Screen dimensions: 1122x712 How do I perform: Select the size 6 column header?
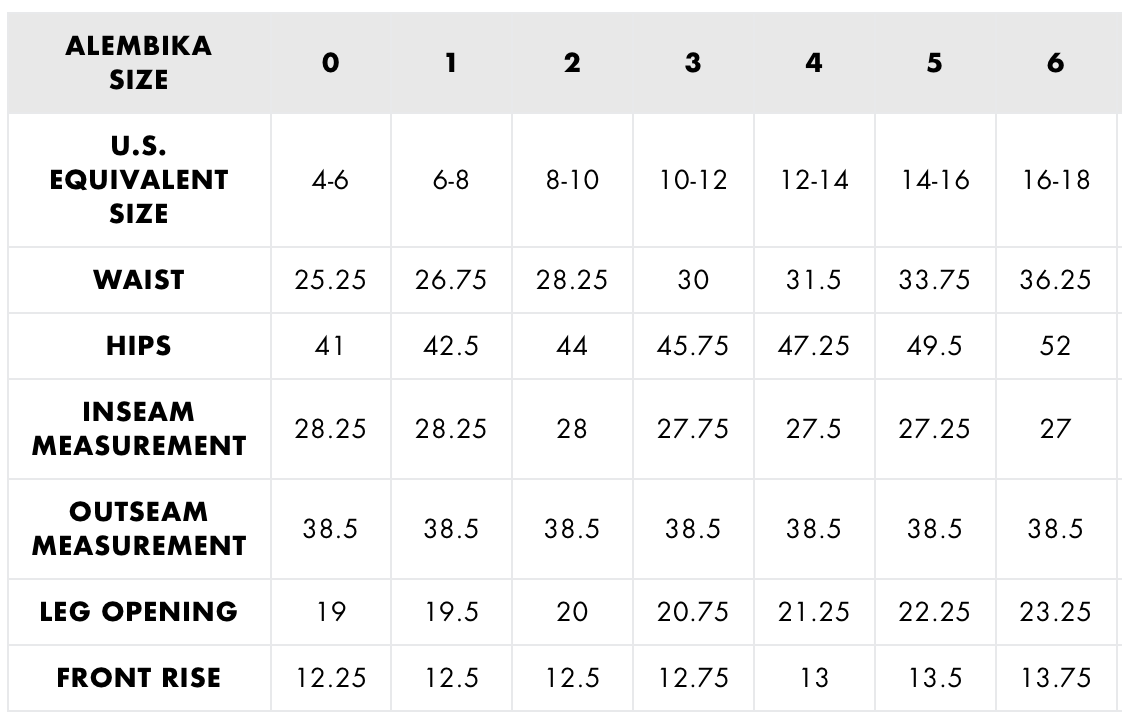coord(1055,63)
